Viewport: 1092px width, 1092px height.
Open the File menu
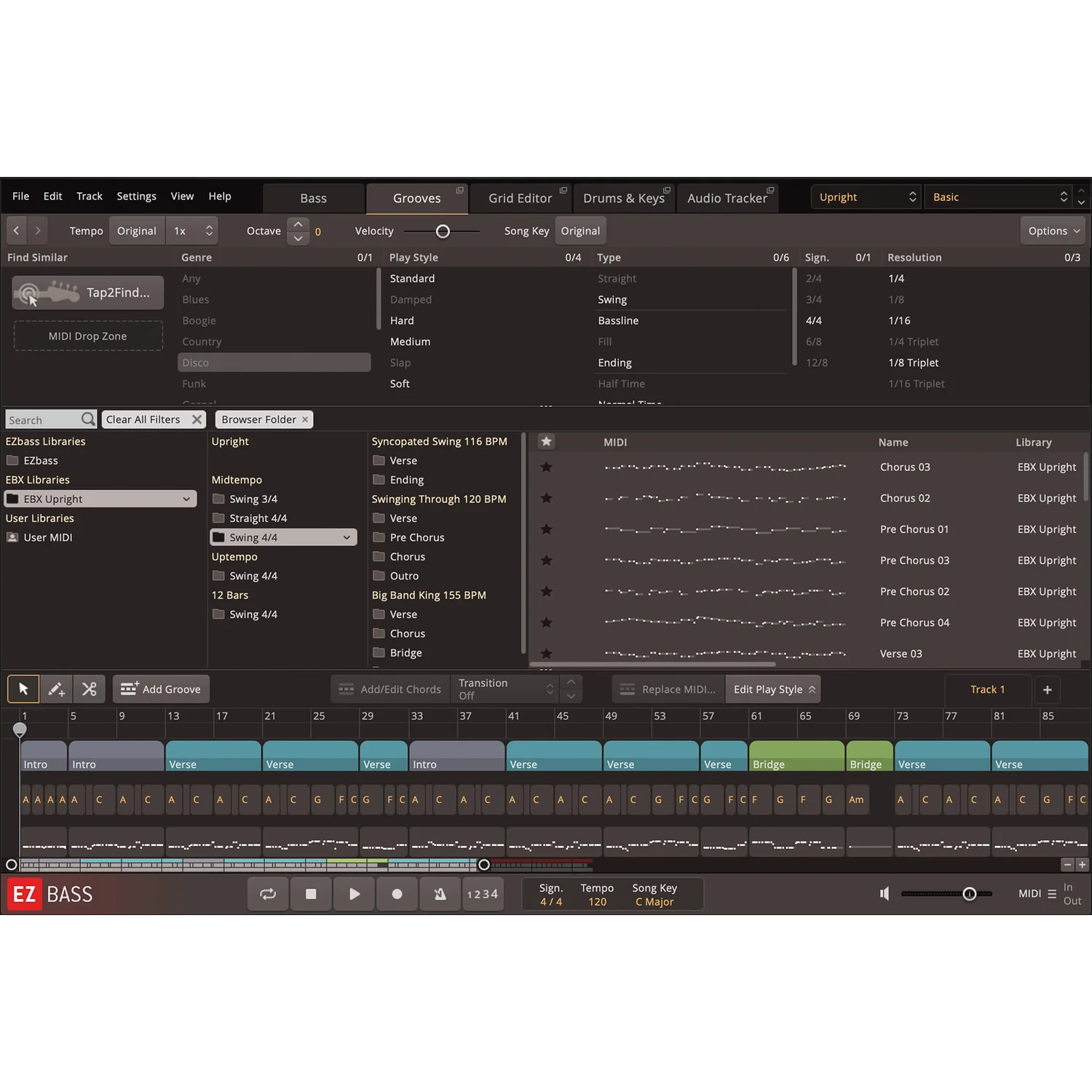(x=21, y=196)
